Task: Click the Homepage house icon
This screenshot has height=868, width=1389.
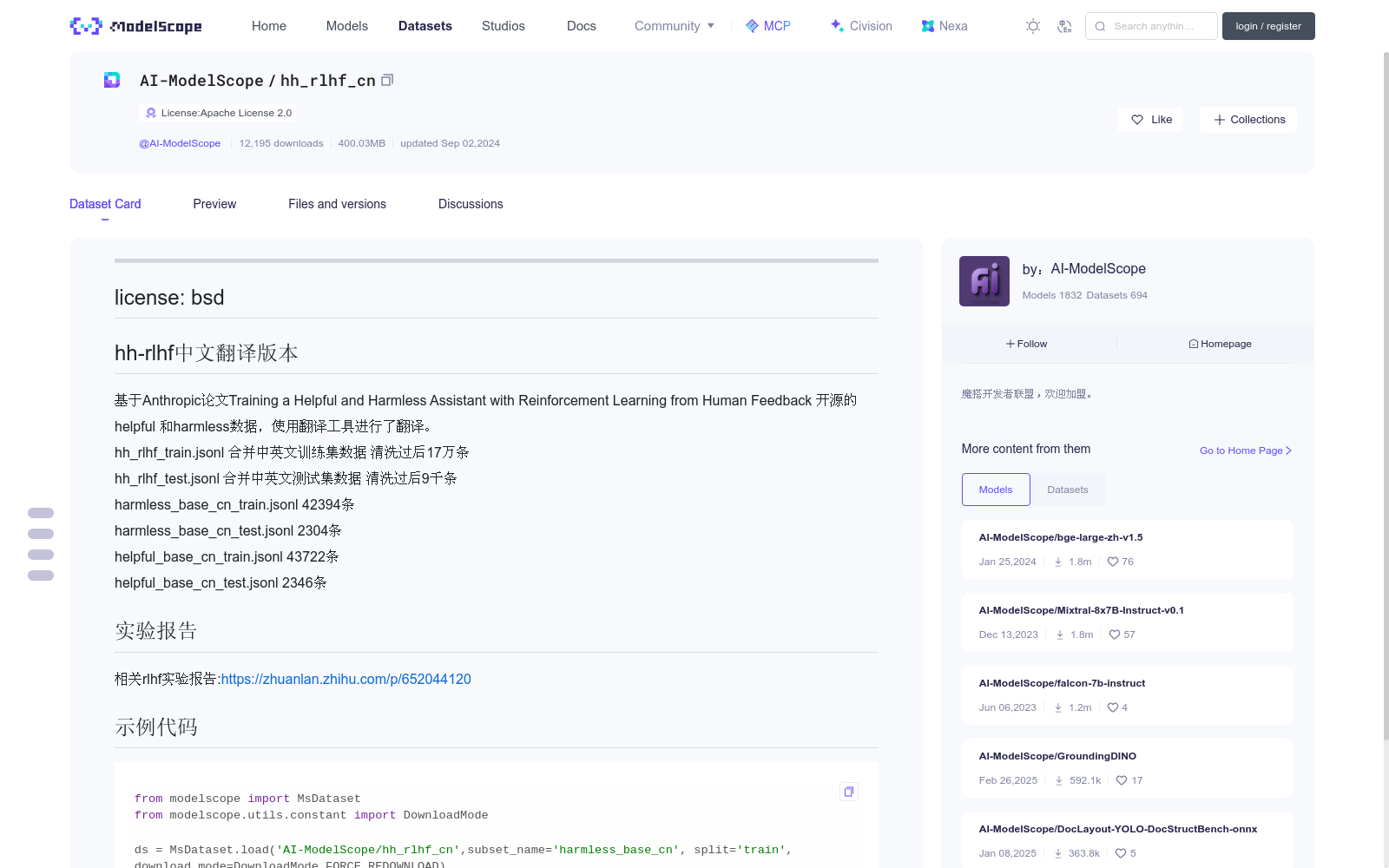Action: click(1194, 344)
